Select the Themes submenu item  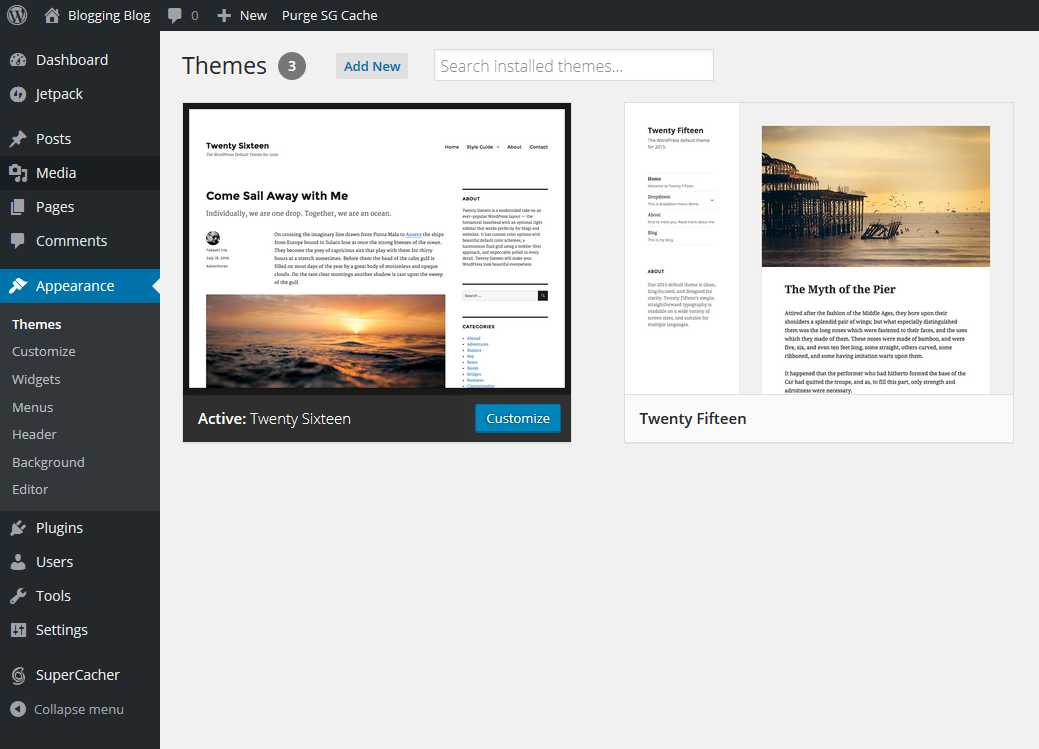point(36,324)
